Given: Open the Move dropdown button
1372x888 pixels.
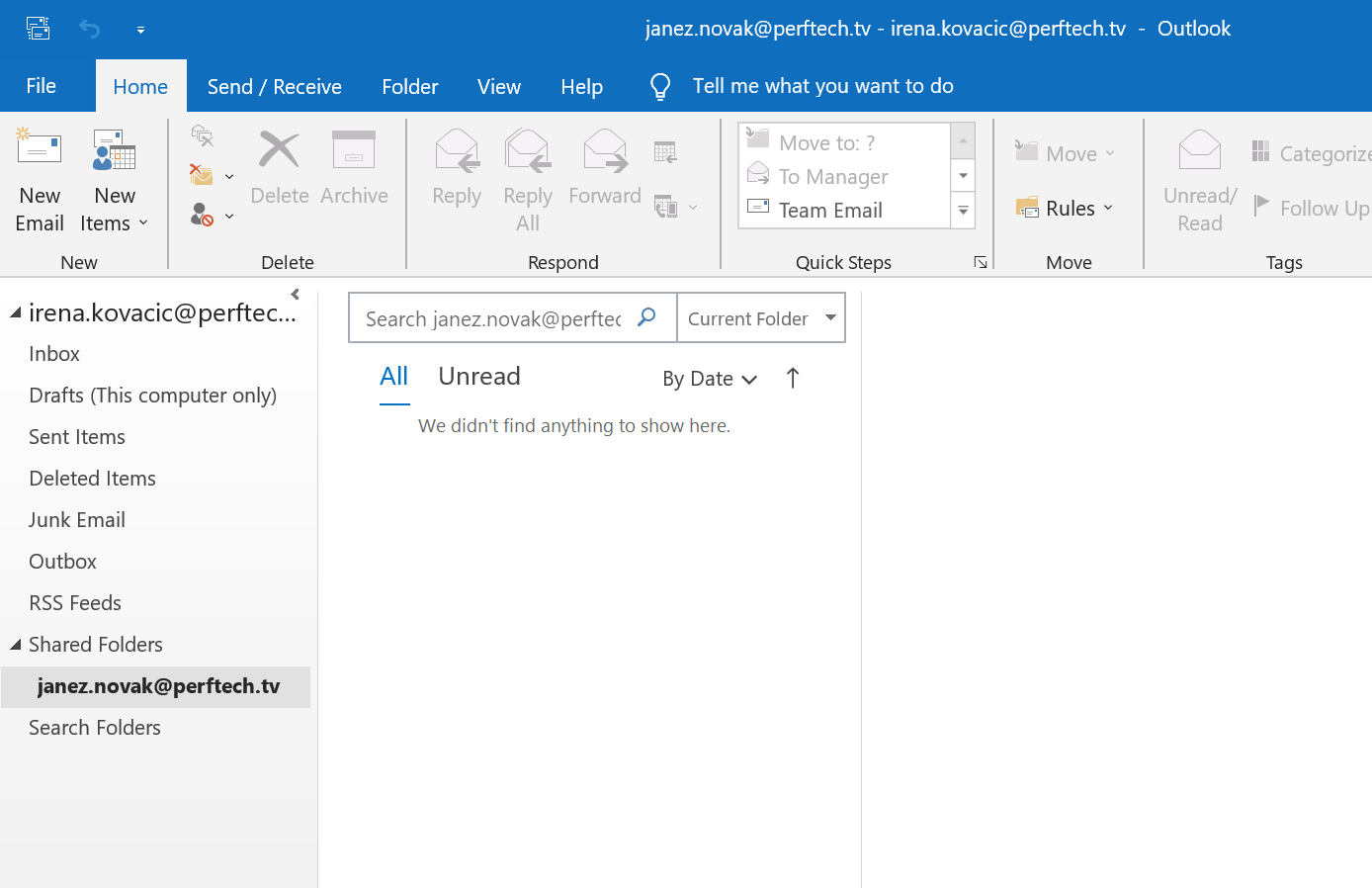Looking at the screenshot, I should point(1065,153).
